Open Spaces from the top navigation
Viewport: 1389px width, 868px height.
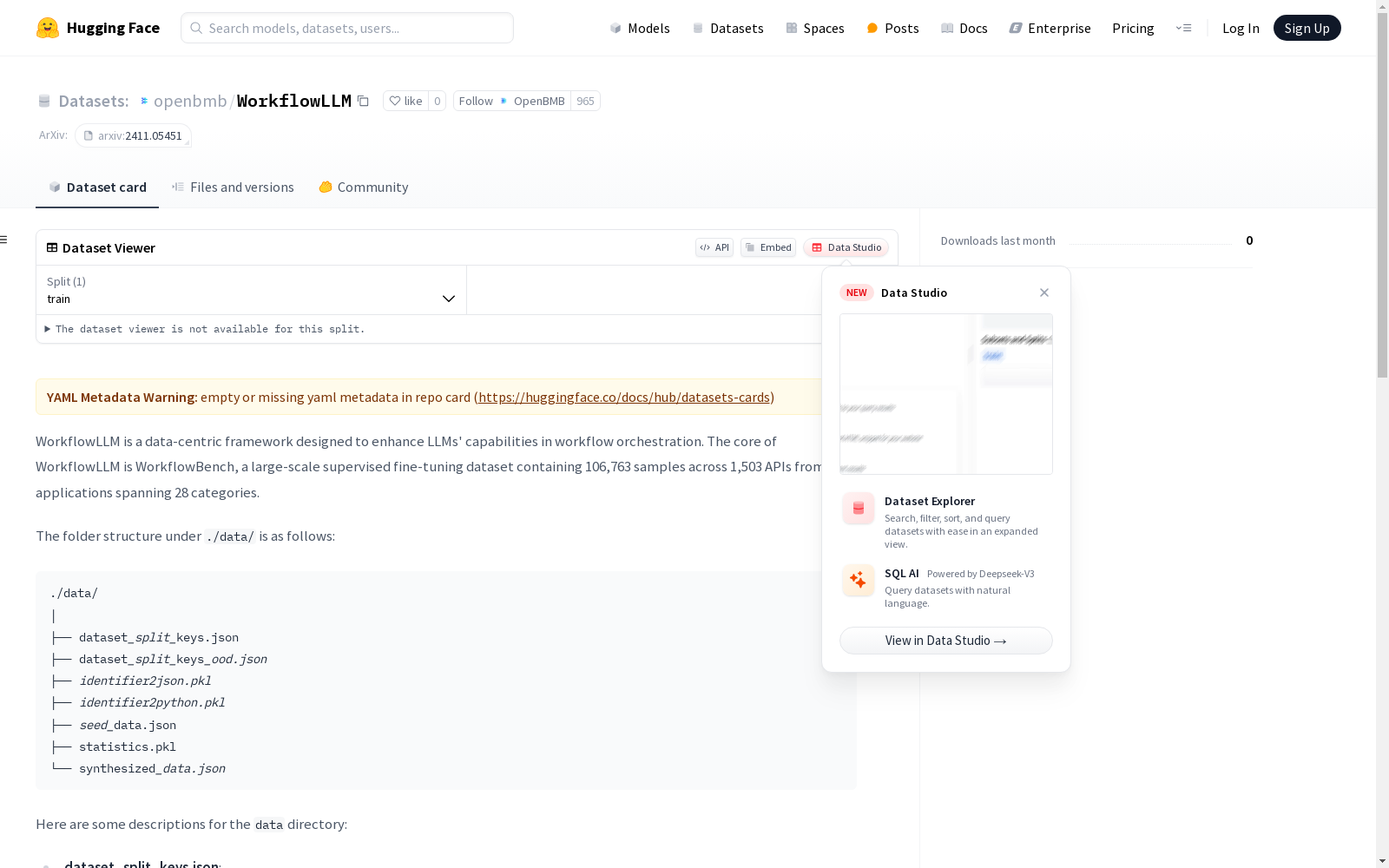814,28
